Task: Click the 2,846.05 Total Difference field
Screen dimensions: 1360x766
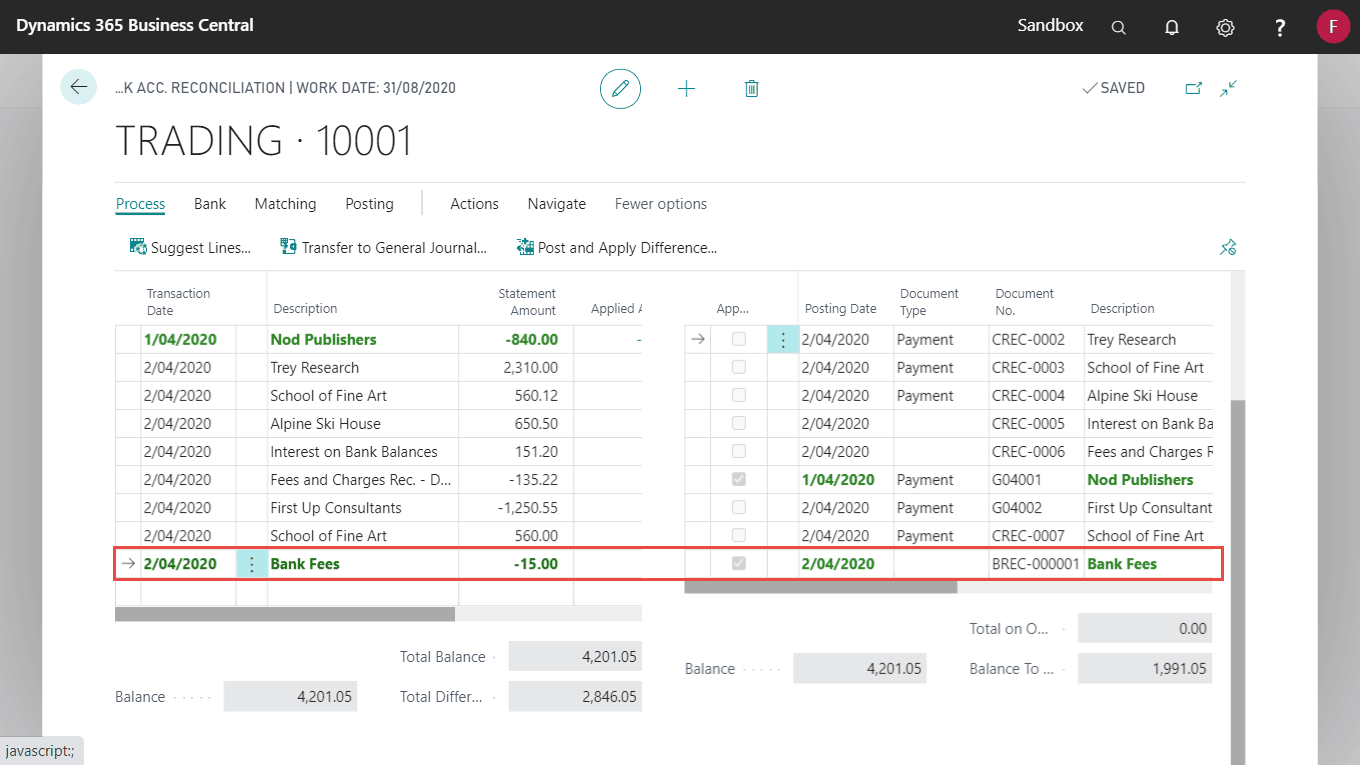Action: 575,696
